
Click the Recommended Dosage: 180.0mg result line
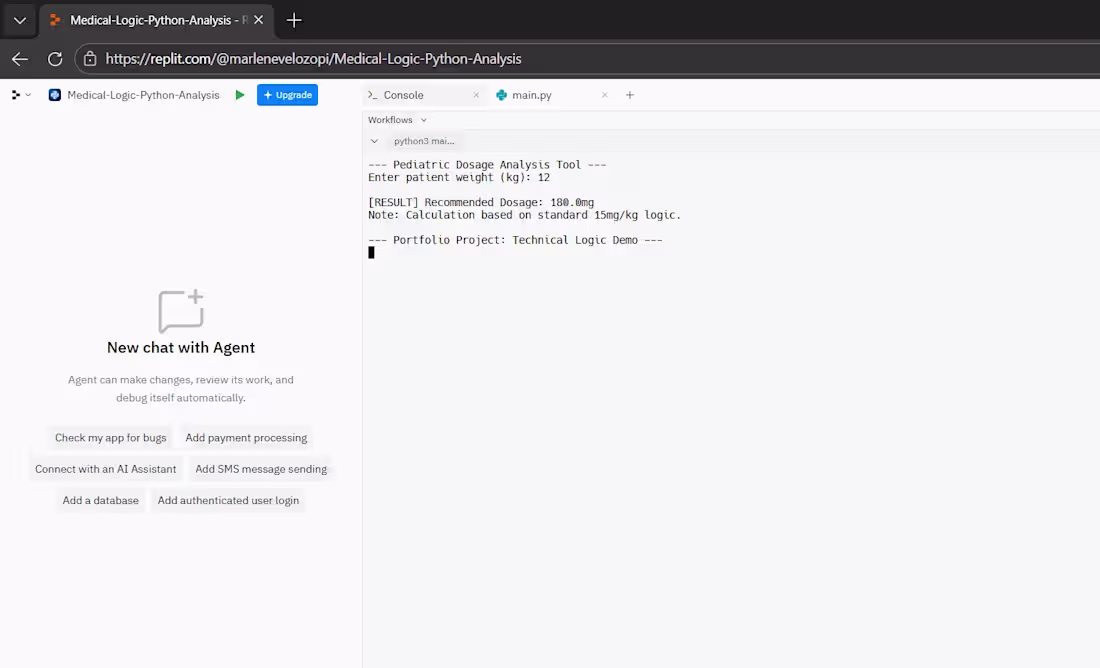click(481, 203)
